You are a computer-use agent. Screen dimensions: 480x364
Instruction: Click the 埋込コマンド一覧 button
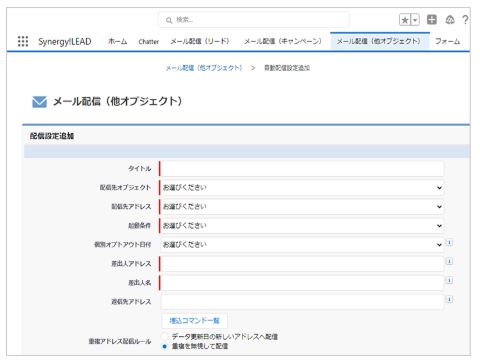(194, 321)
